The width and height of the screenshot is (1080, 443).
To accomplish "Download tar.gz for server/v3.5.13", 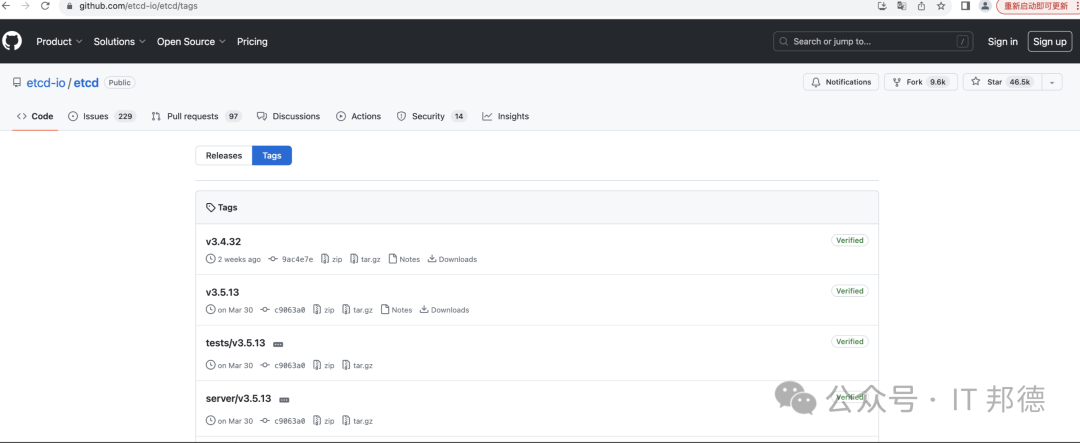I will click(x=357, y=421).
